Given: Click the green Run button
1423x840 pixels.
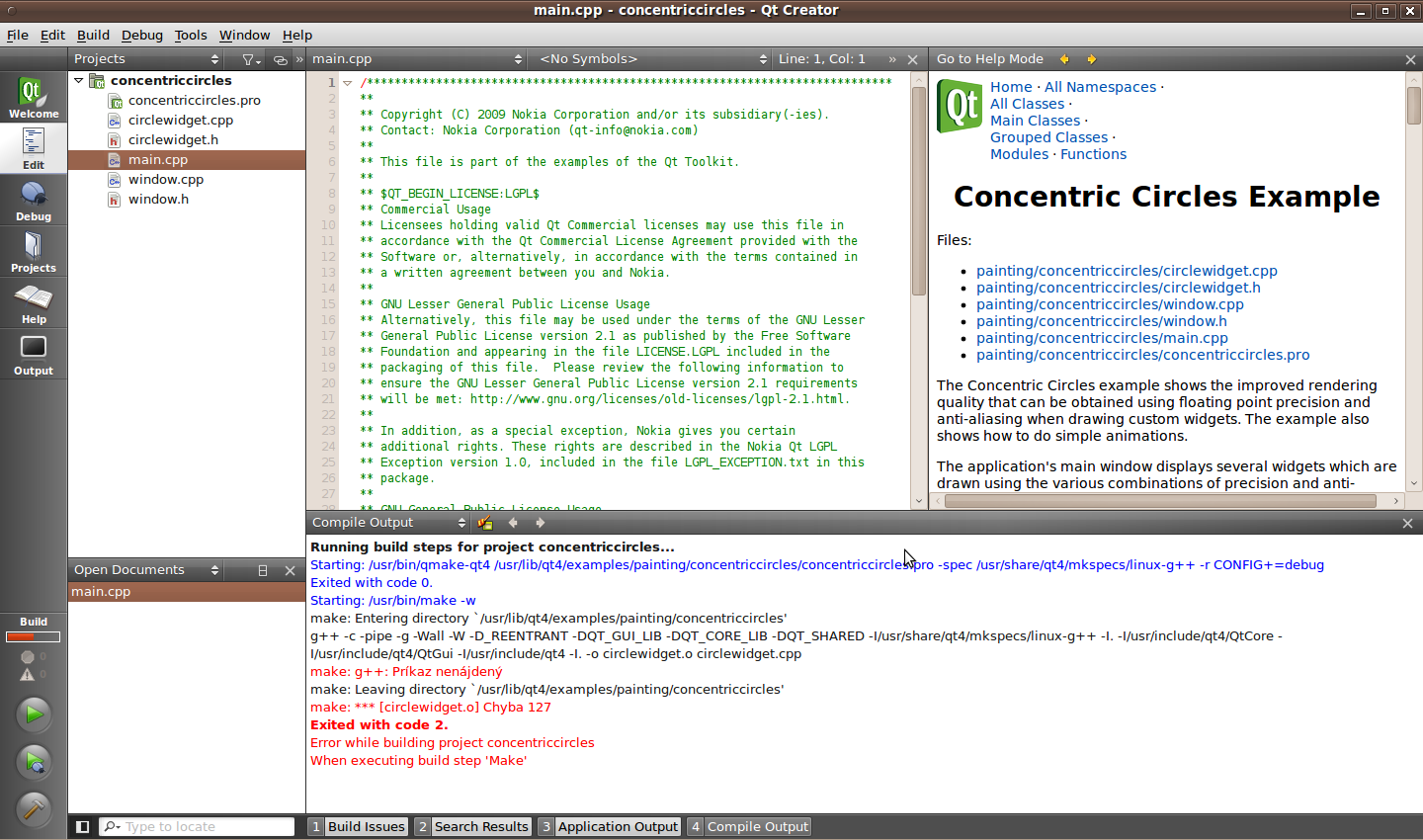Looking at the screenshot, I should pyautogui.click(x=34, y=714).
